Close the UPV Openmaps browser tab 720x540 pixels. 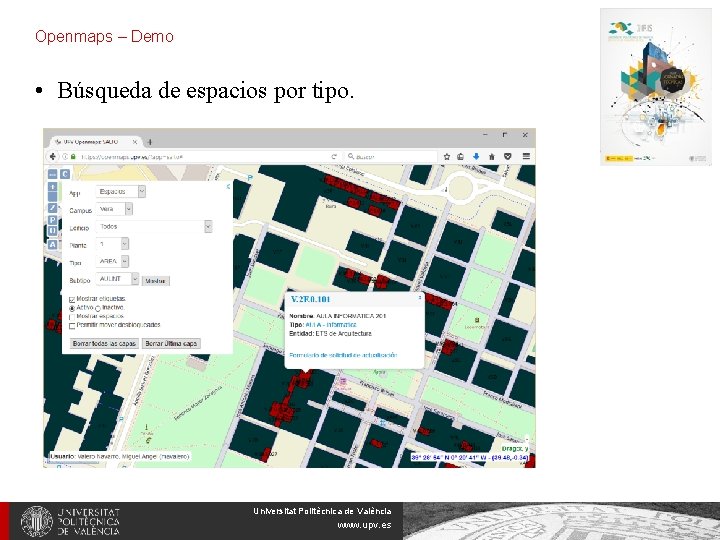click(135, 142)
